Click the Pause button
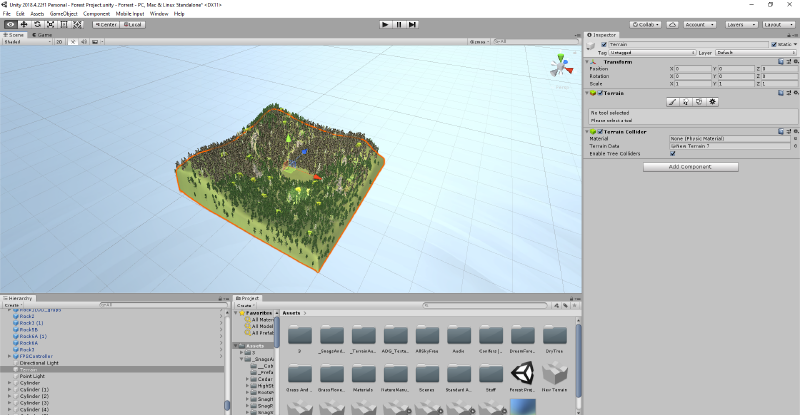The image size is (800, 415). coord(399,24)
